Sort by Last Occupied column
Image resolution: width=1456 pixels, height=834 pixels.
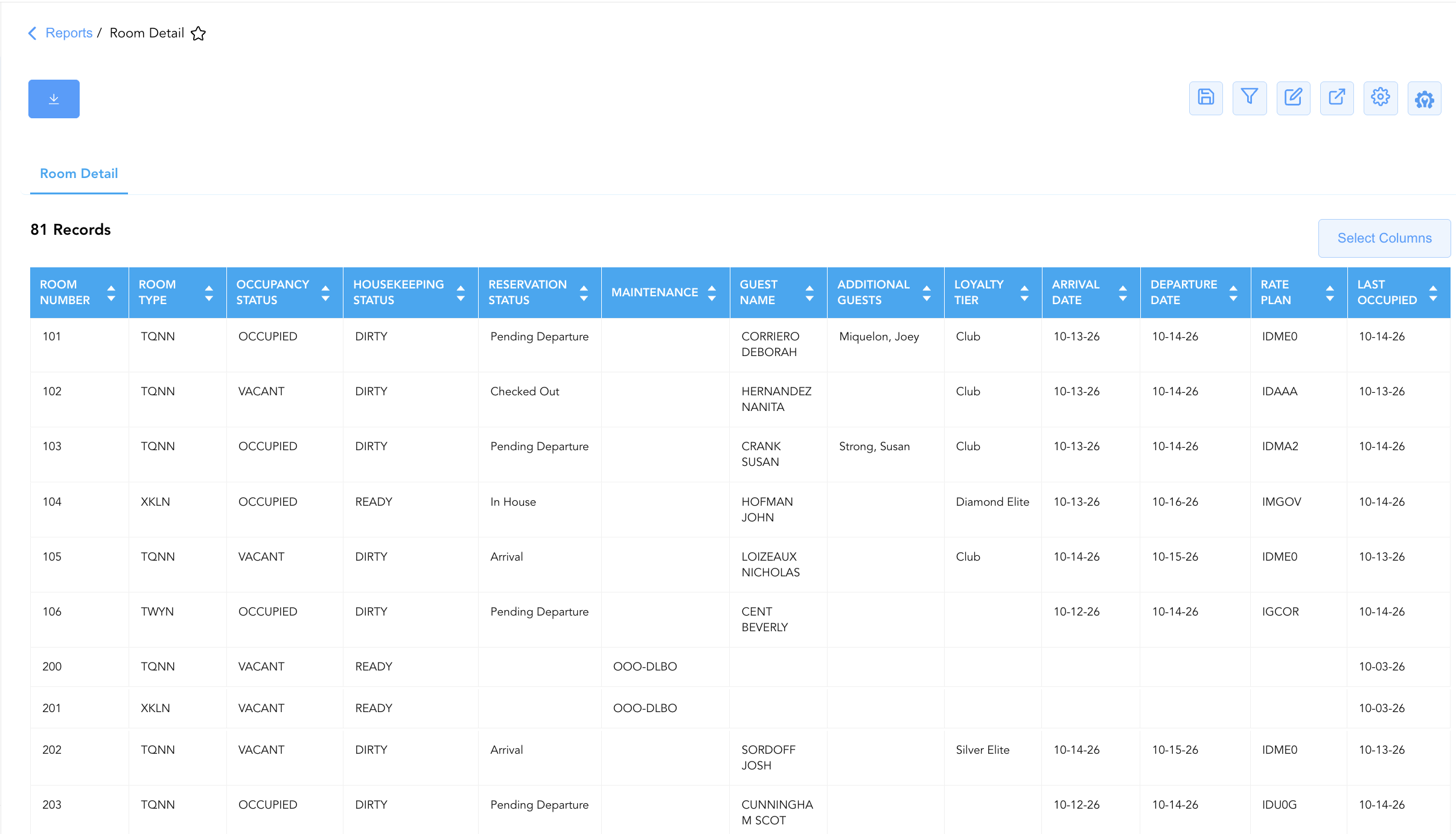pos(1433,293)
